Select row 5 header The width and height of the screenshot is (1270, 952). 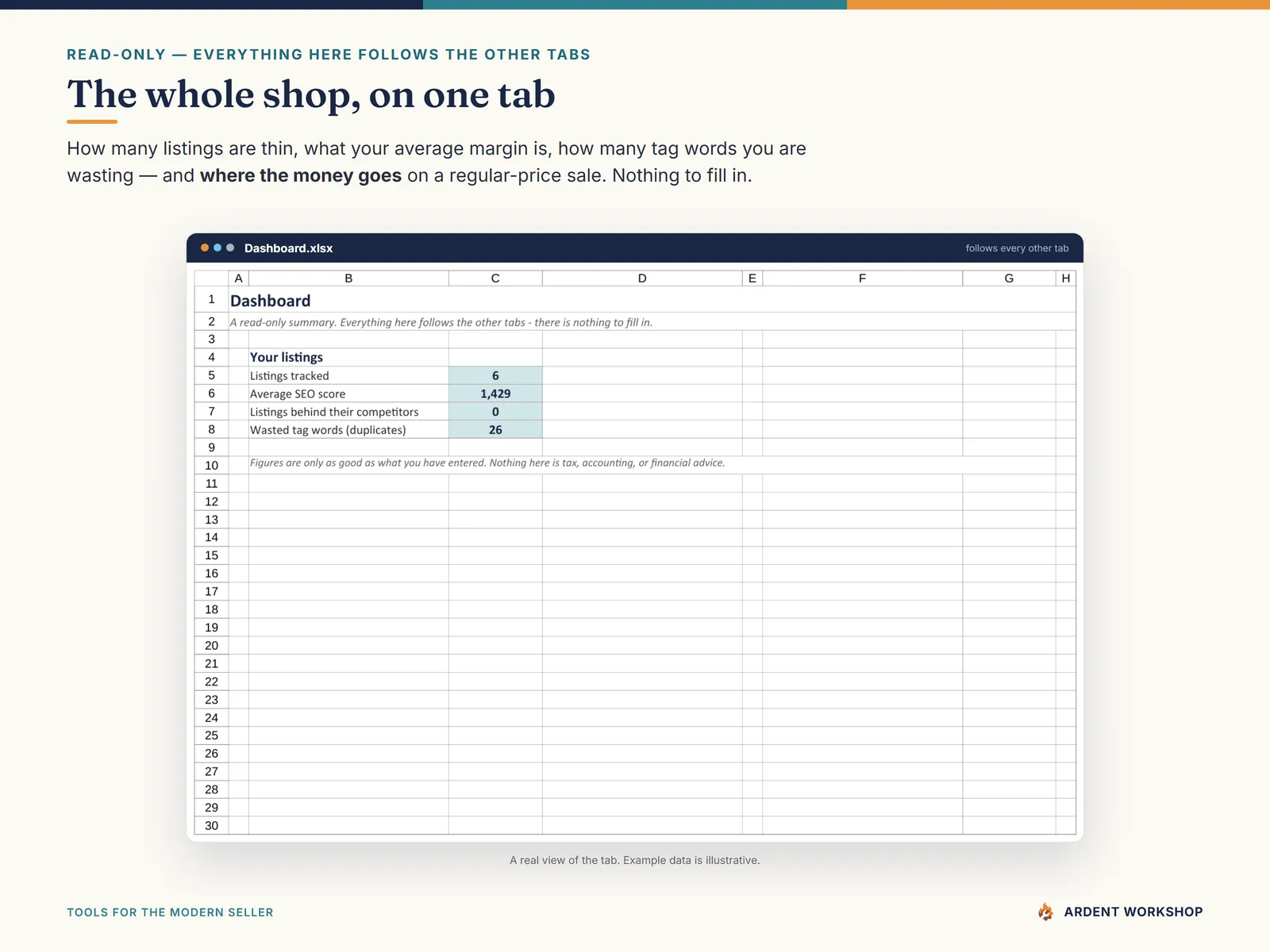click(211, 375)
